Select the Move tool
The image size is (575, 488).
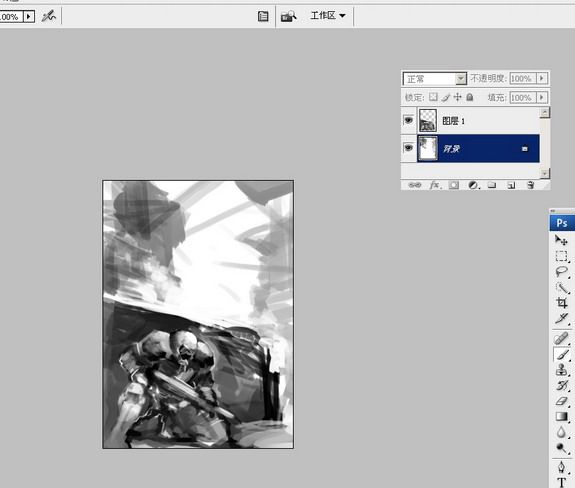pos(561,240)
